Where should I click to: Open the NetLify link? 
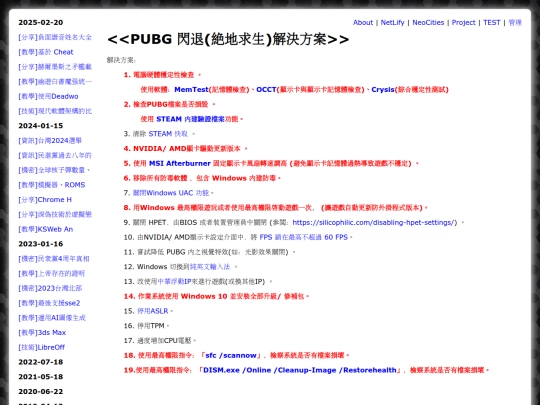[392, 23]
